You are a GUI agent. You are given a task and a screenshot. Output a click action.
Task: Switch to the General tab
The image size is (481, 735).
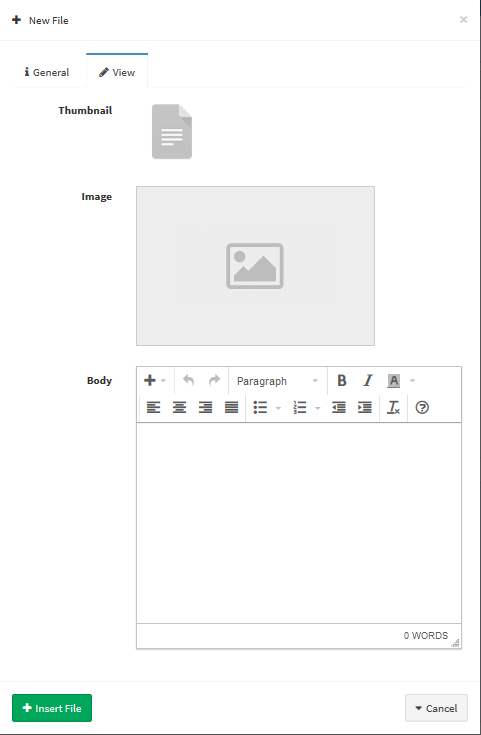[x=47, y=72]
